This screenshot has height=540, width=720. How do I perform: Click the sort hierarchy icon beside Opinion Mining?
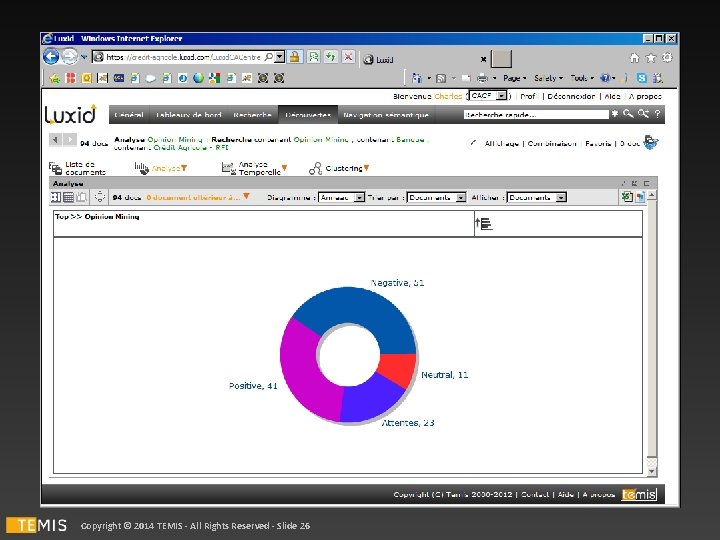(x=484, y=224)
